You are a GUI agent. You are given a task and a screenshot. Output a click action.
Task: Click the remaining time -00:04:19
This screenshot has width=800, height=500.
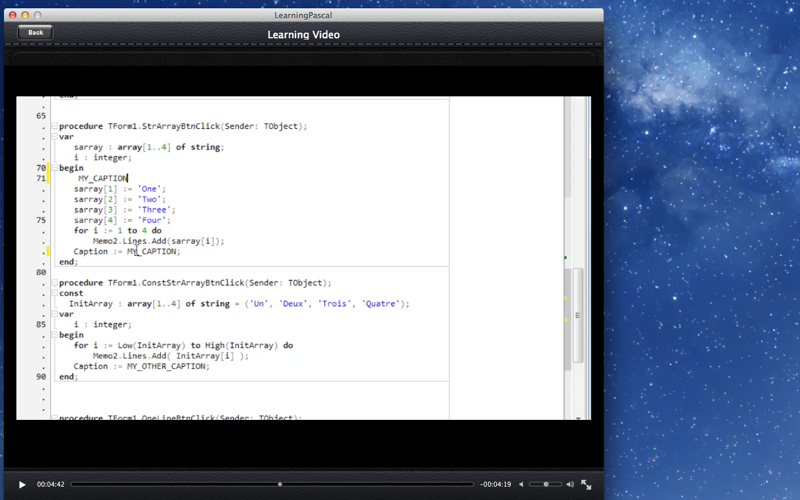[495, 484]
